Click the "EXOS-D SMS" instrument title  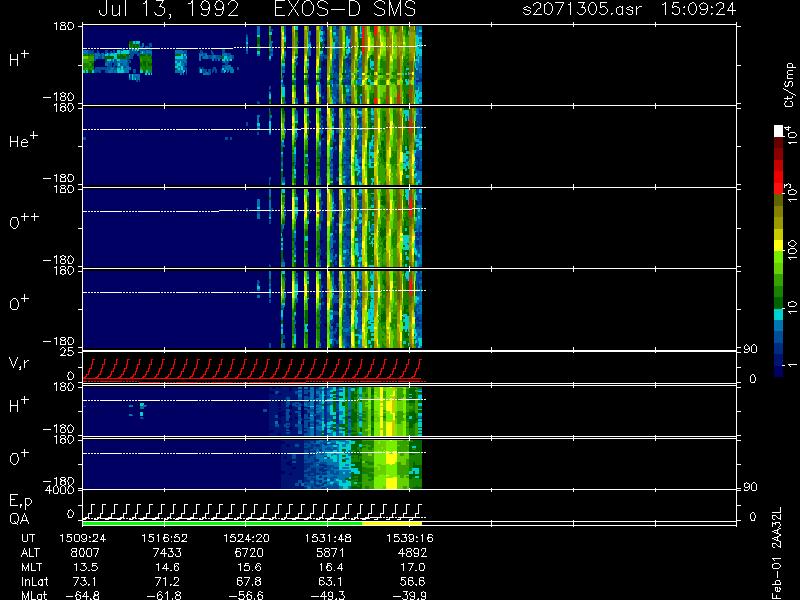point(345,9)
